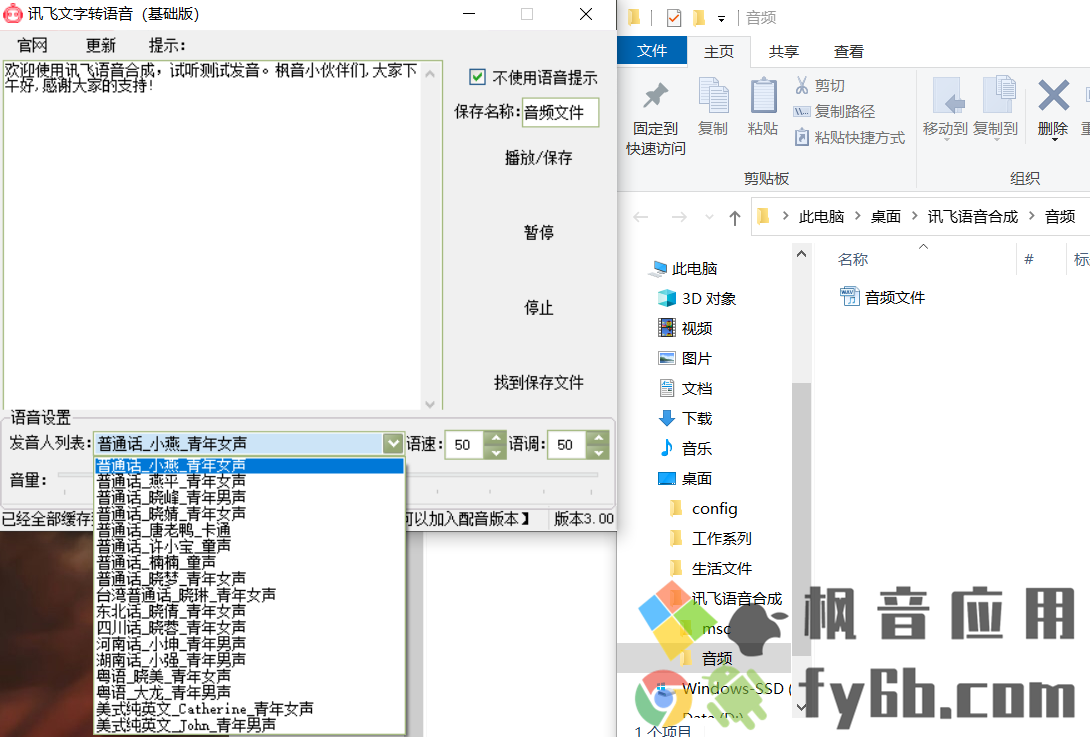Click the Back arrow in Explorer

(640, 218)
